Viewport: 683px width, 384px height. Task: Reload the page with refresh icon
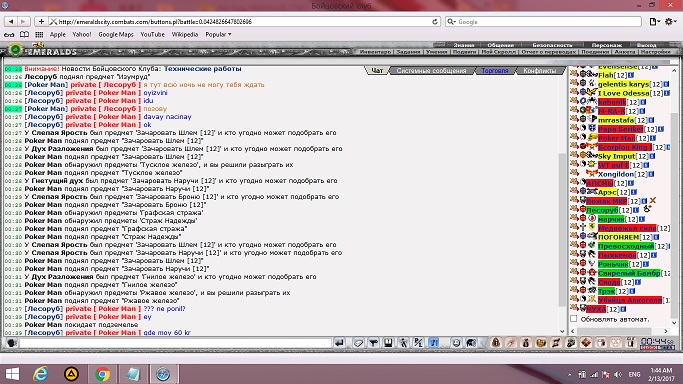(435, 21)
